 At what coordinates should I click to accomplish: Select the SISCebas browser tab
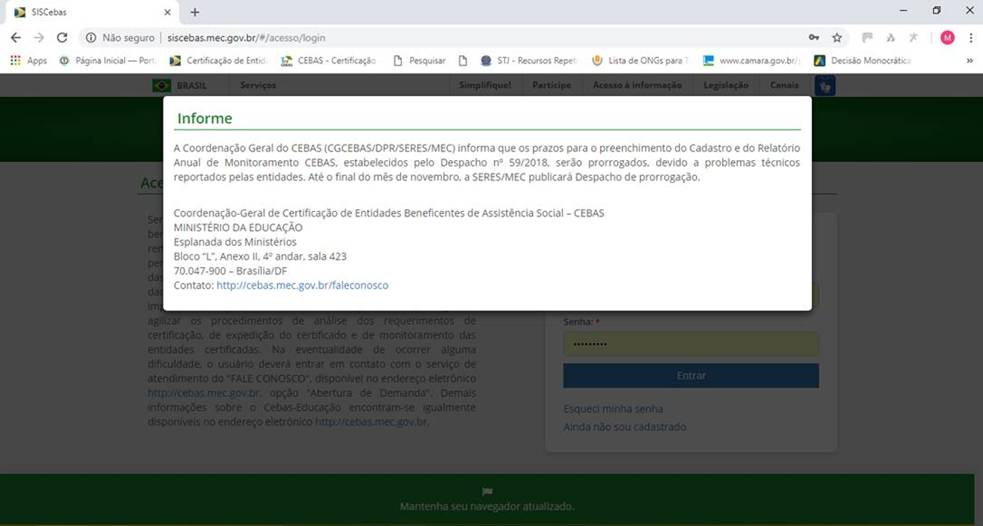pos(92,12)
